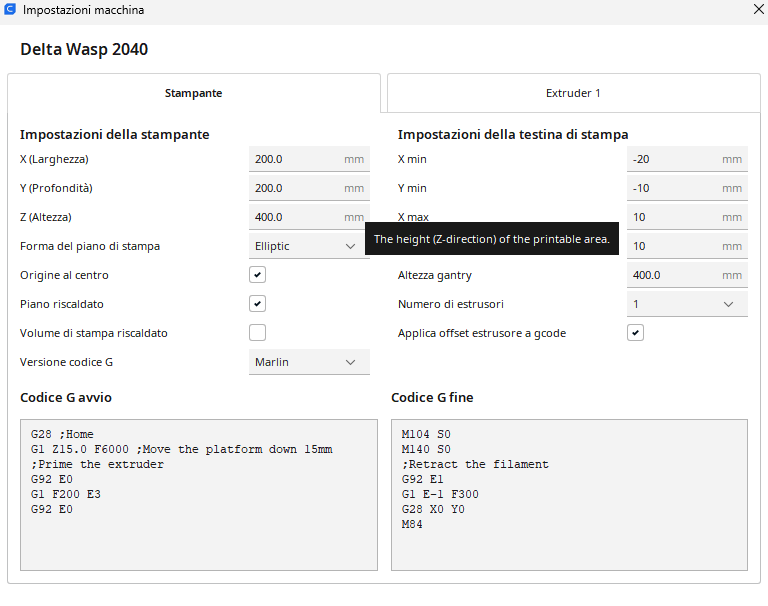This screenshot has height=606, width=768.
Task: Click the Codice G avvio label
Action: [66, 397]
